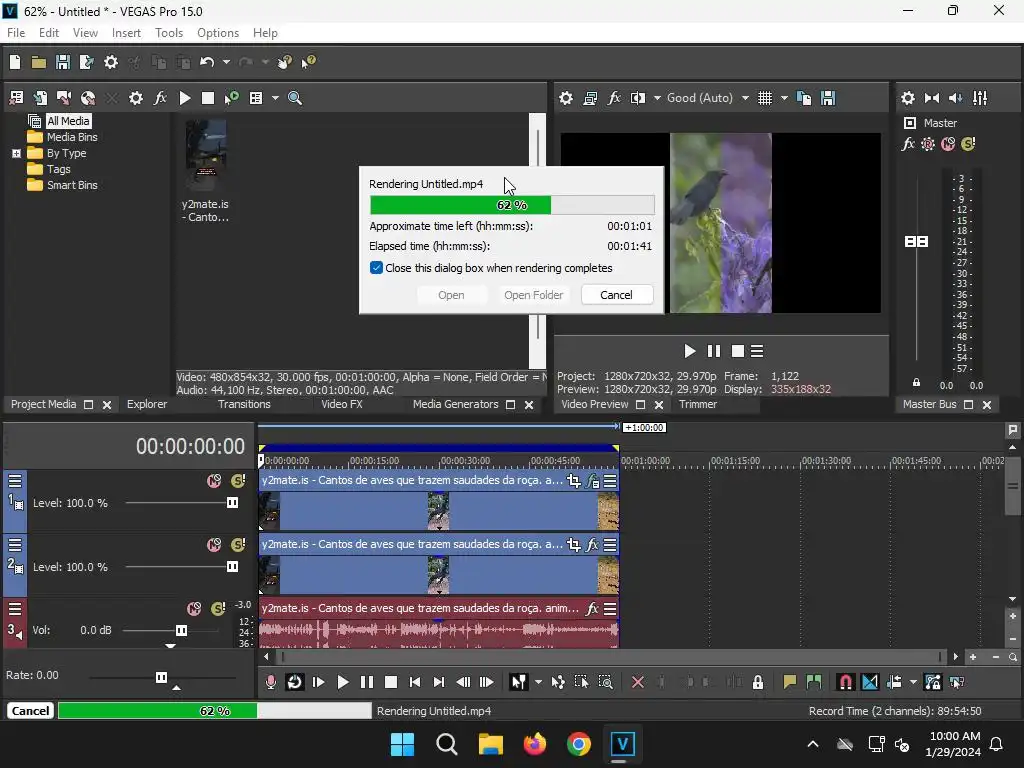
Task: Switch to the Explorer tab
Action: pos(147,404)
